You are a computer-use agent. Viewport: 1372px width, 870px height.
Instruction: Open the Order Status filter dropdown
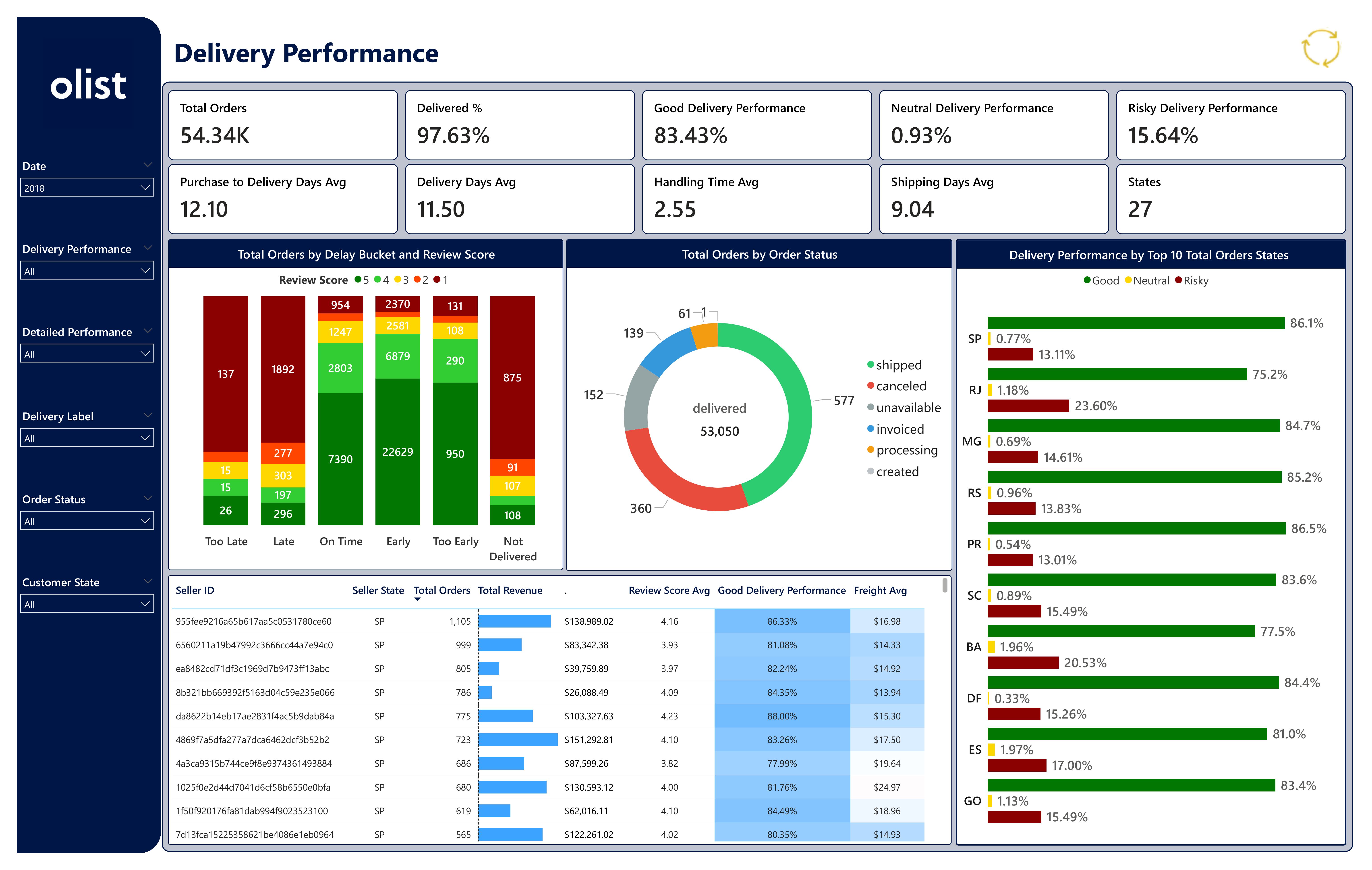87,521
